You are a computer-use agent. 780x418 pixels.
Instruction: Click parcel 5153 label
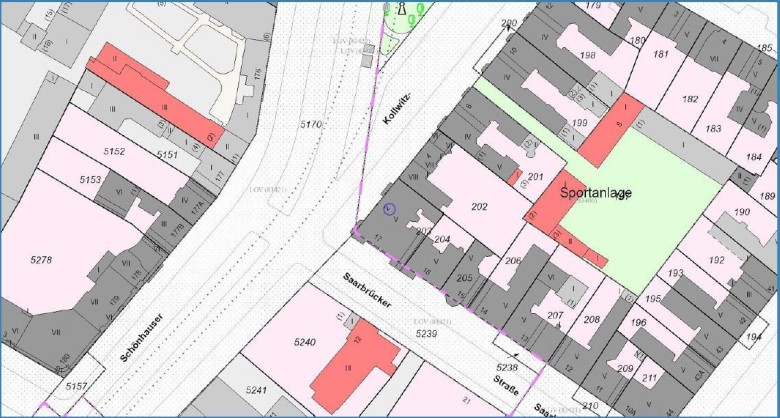(90, 179)
